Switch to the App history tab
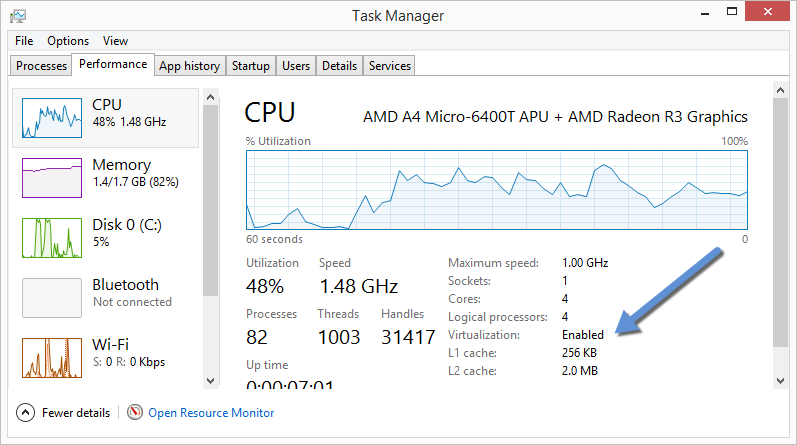This screenshot has width=797, height=445. [x=189, y=66]
